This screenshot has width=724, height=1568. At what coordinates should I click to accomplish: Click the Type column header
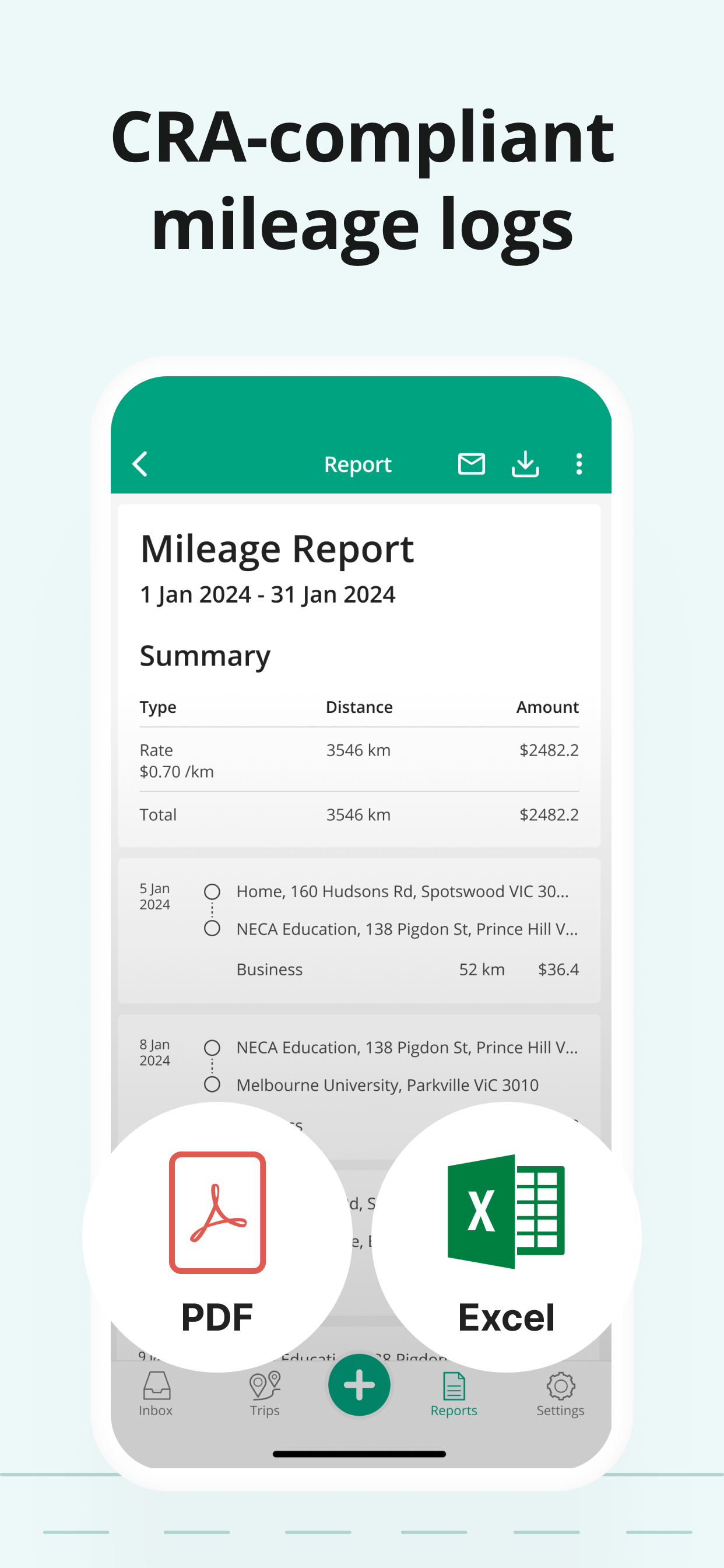click(158, 706)
